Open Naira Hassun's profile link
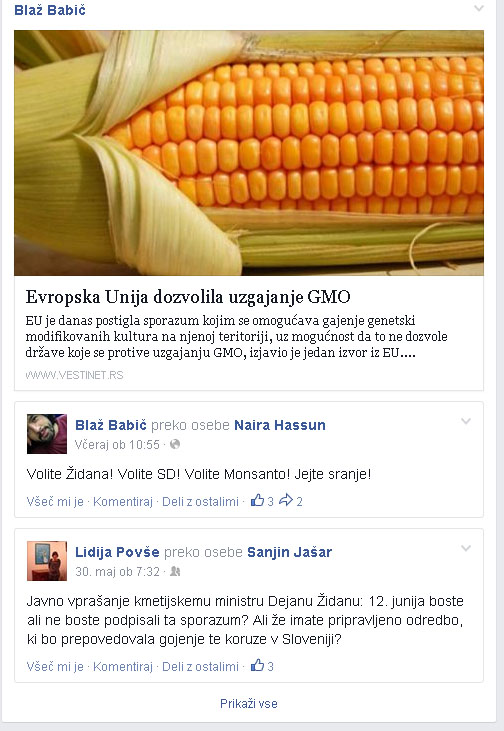 (280, 425)
